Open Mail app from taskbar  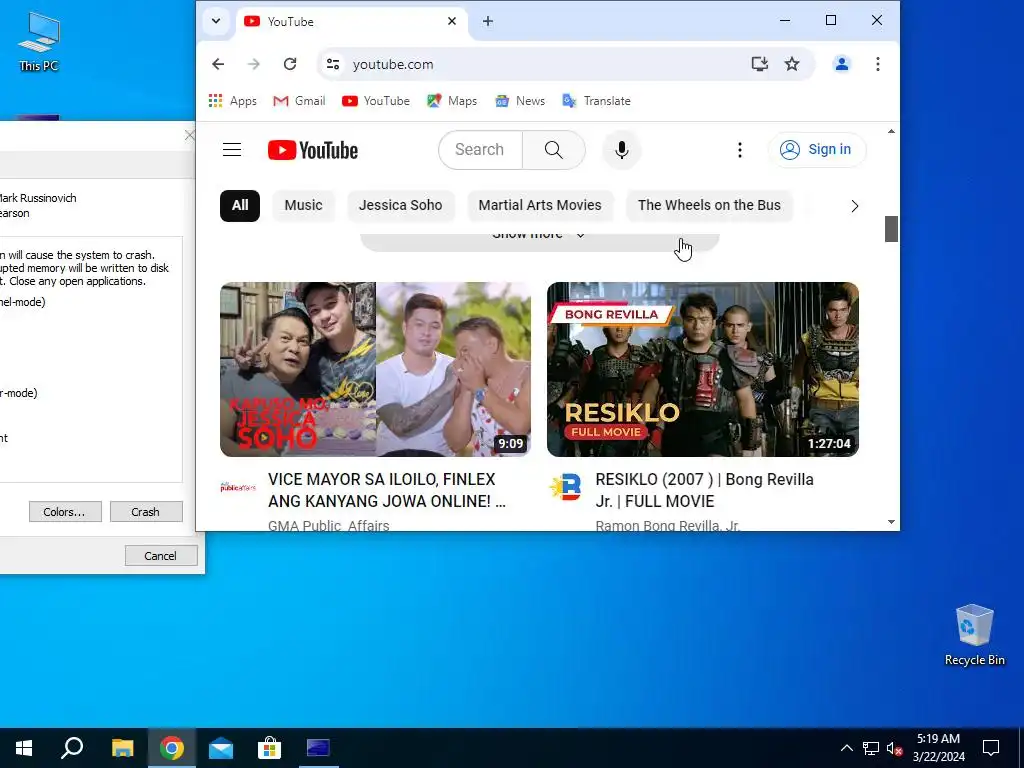pyautogui.click(x=221, y=748)
